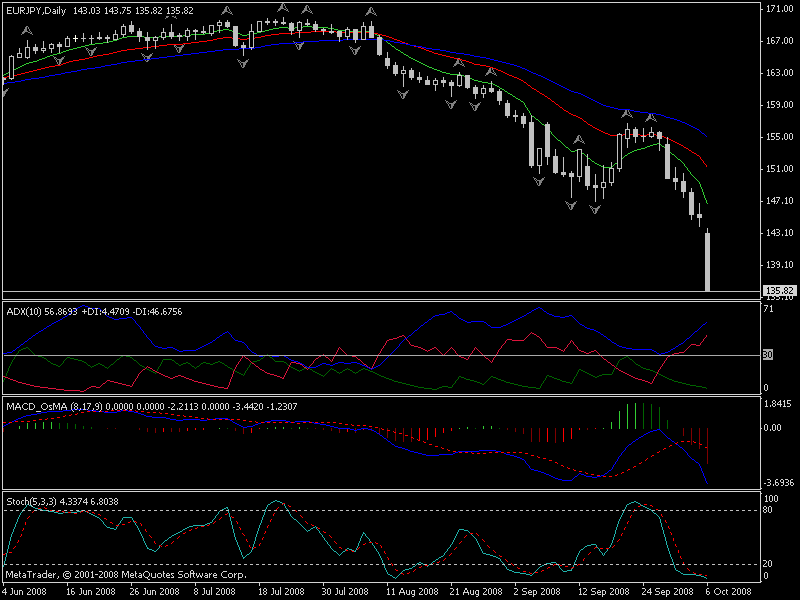This screenshot has height=600, width=800.
Task: Click the 80 level label in Stochastic panel
Action: click(x=769, y=510)
